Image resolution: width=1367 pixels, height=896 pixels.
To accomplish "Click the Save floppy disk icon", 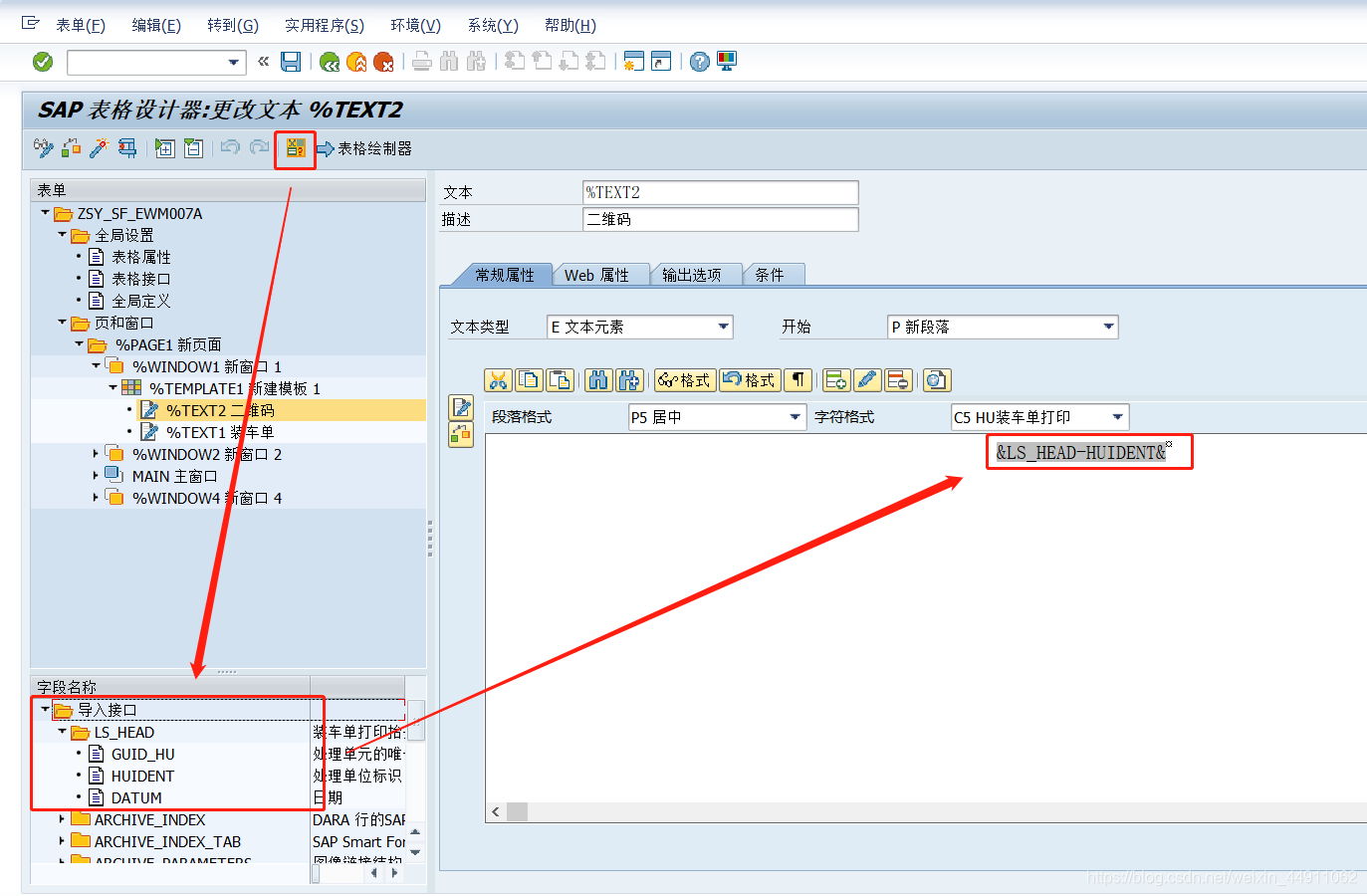I will pyautogui.click(x=291, y=62).
